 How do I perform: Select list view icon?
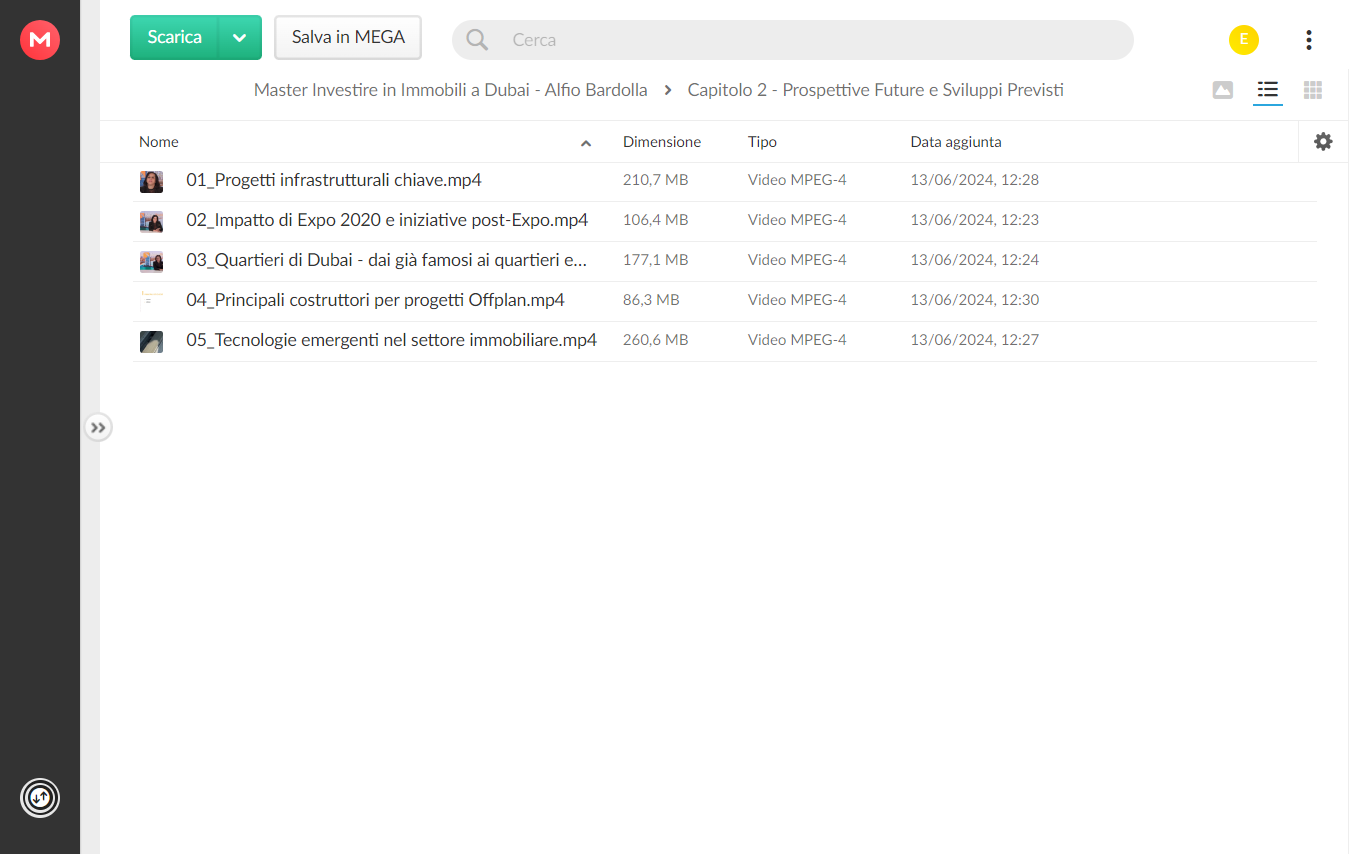1268,90
